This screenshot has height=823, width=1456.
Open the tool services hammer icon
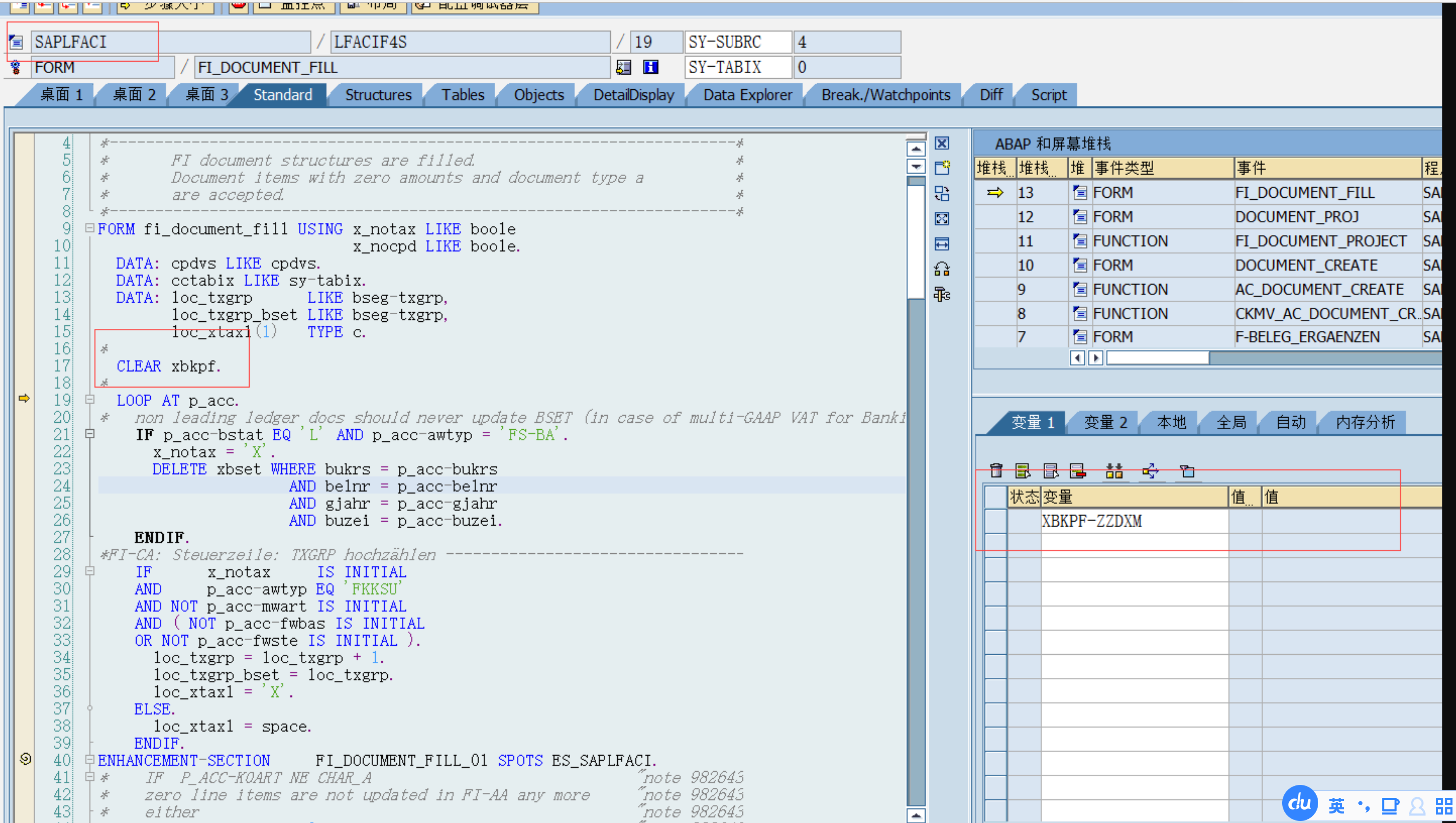[941, 294]
